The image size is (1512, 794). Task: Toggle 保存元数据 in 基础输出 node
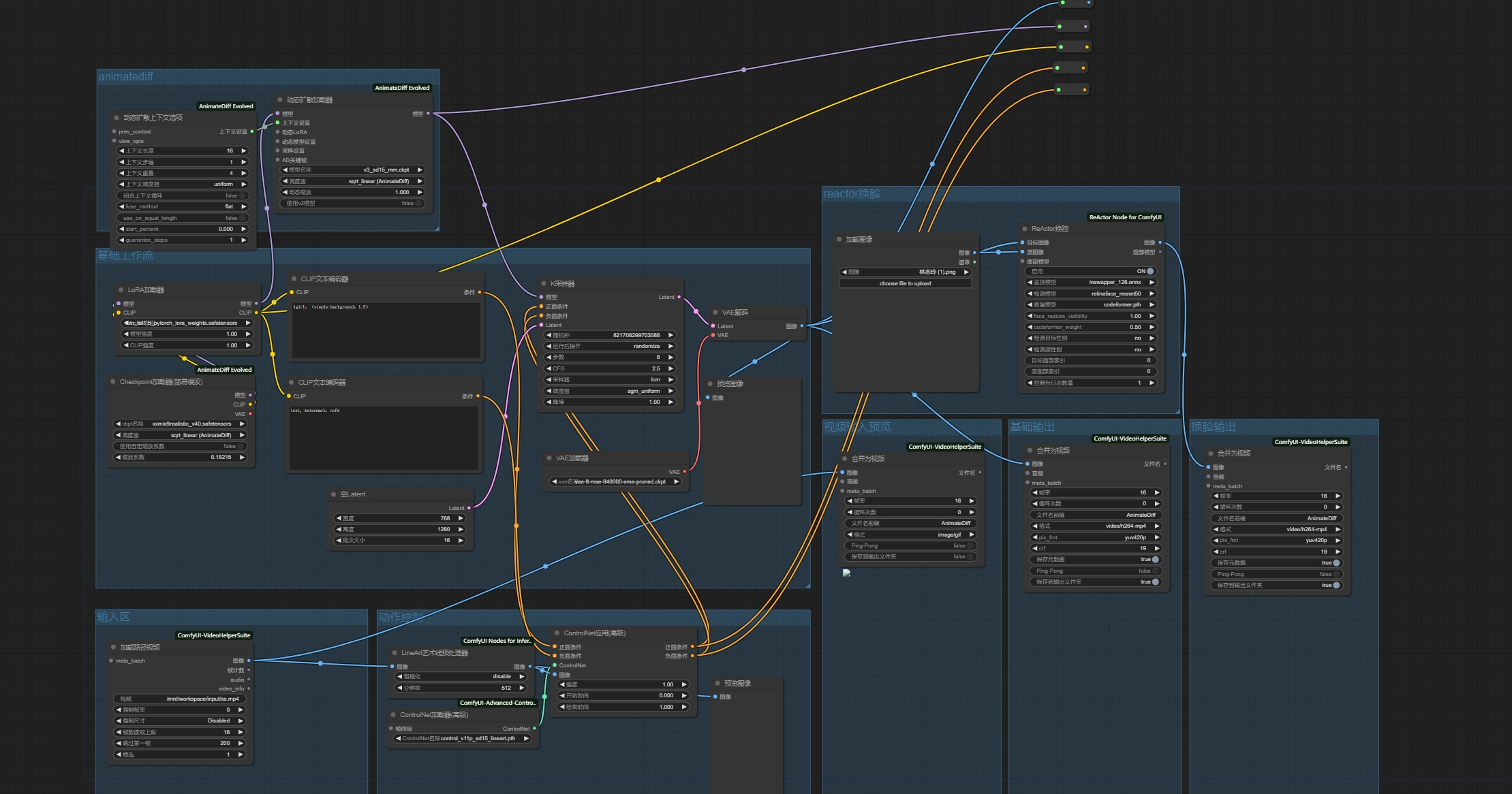pos(1096,560)
